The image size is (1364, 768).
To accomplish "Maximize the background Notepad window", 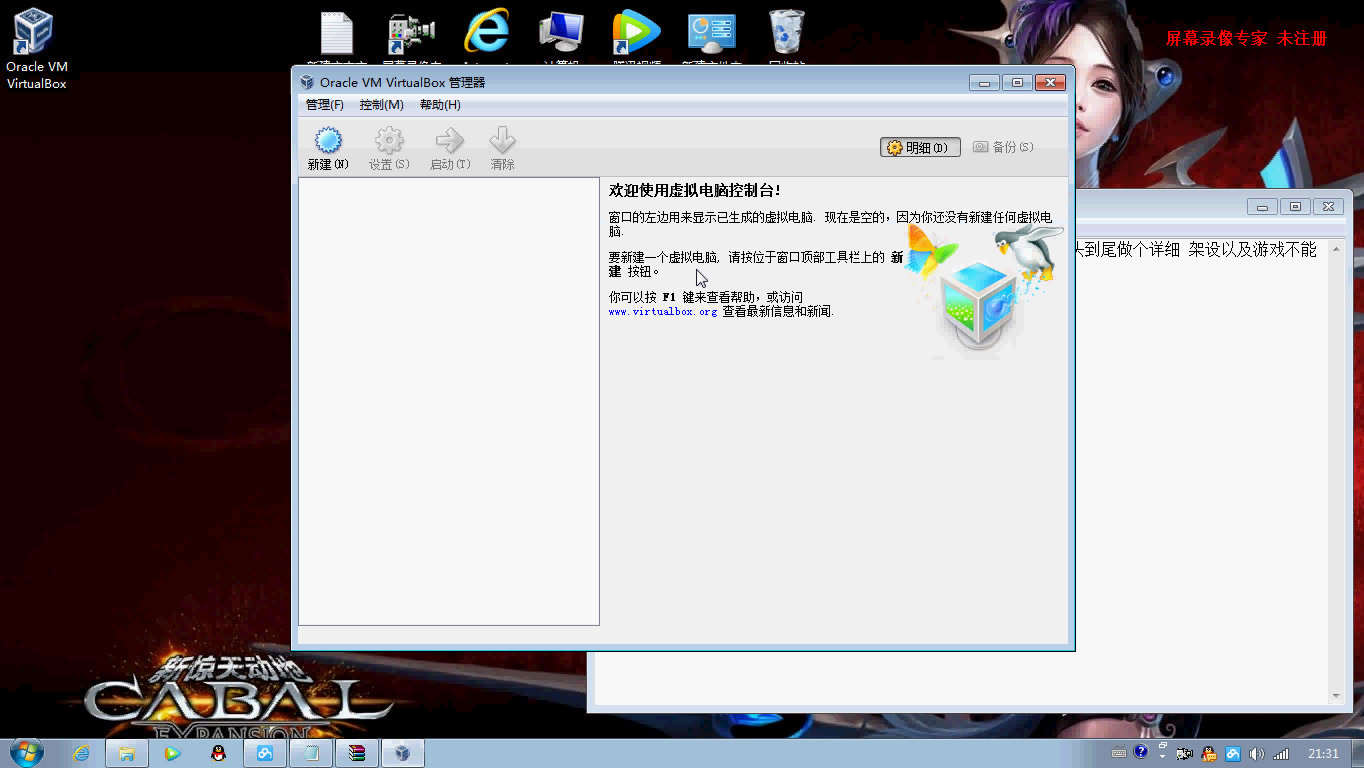I will click(1295, 207).
